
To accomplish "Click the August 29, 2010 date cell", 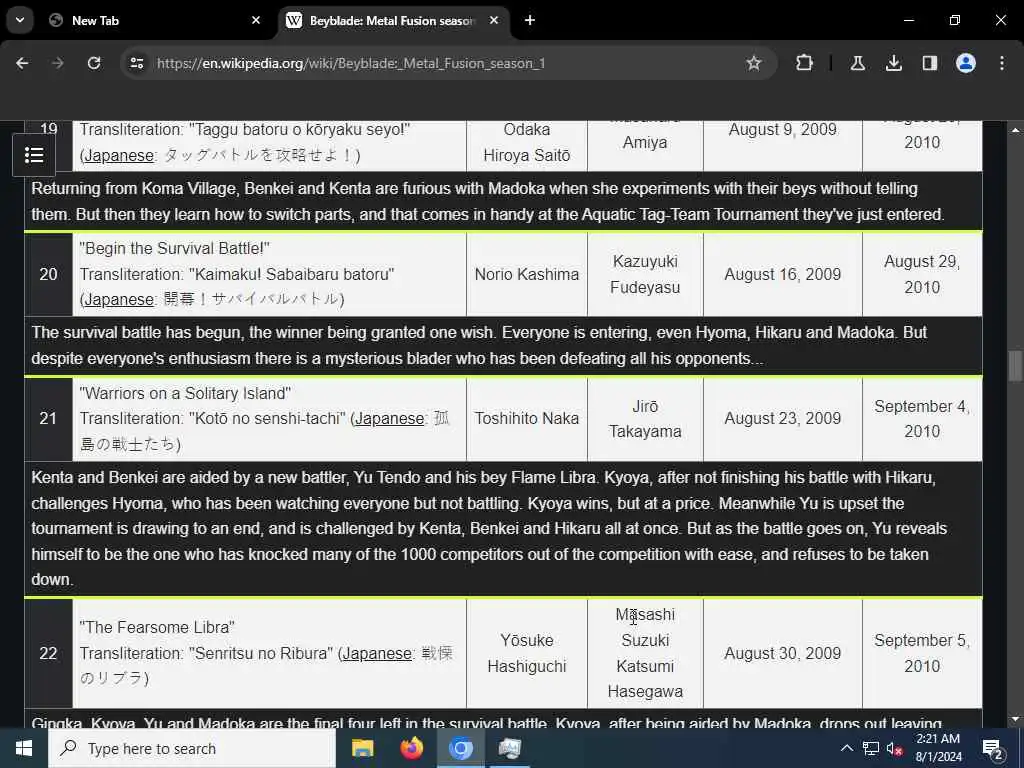I will coord(922,274).
